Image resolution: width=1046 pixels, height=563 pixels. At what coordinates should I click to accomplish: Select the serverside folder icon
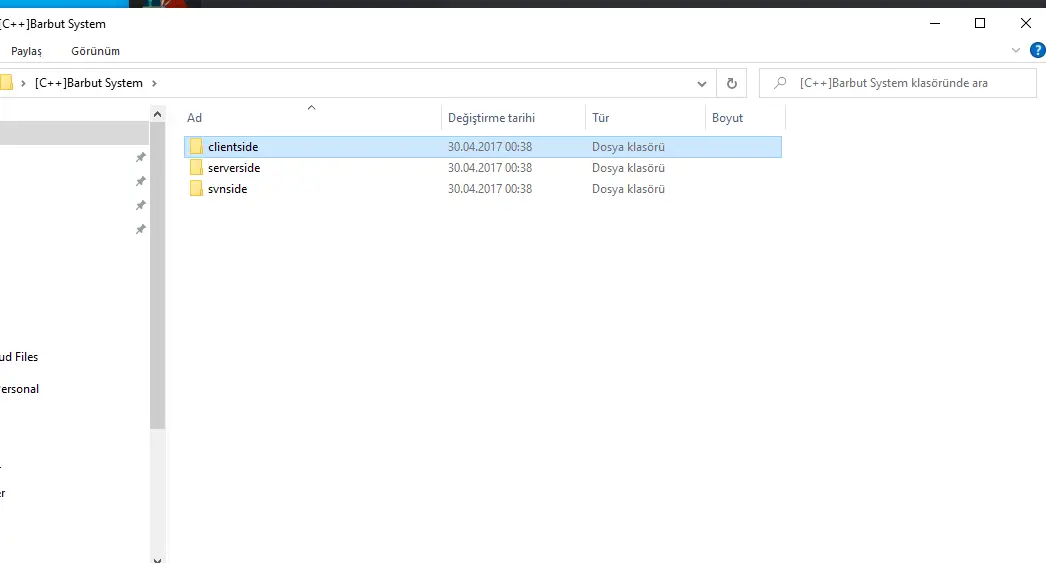(x=196, y=168)
